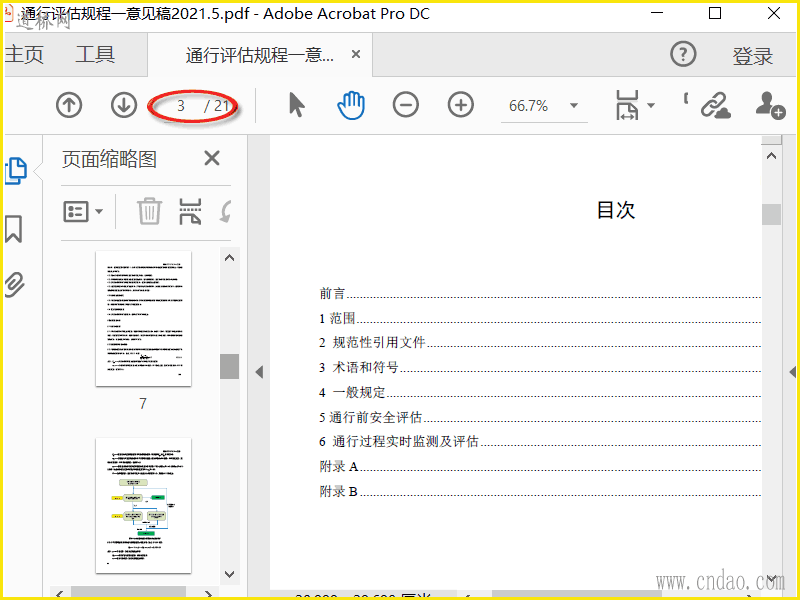Image resolution: width=800 pixels, height=600 pixels.
Task: Click the document vertical scrollbar handle
Action: point(771,214)
